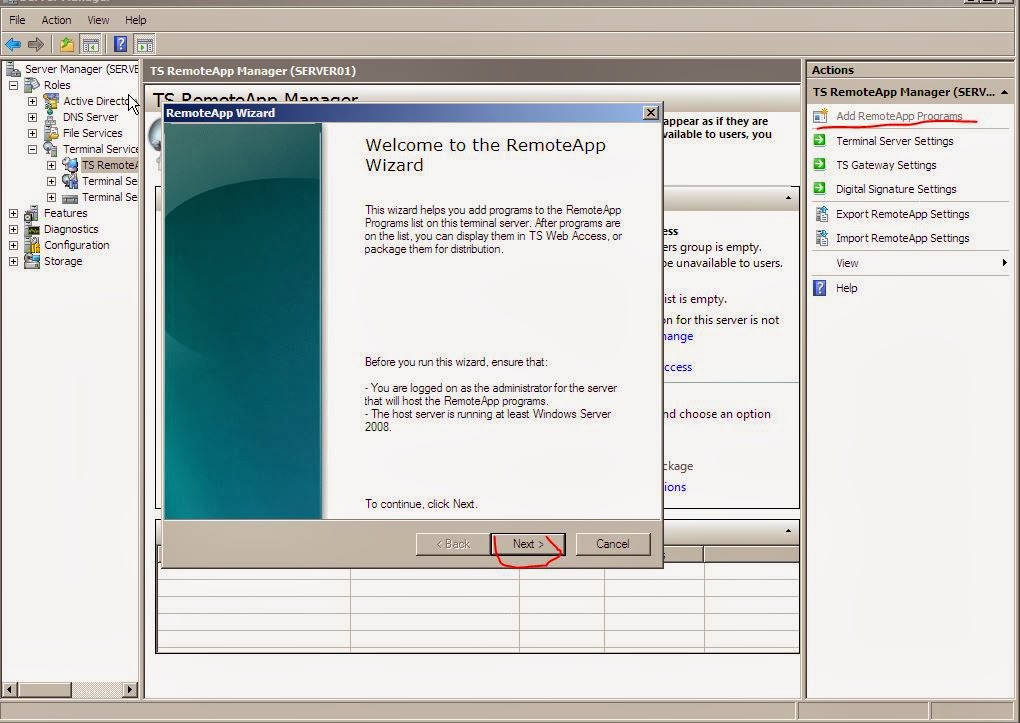
Task: Open the File menu
Action: (x=17, y=20)
